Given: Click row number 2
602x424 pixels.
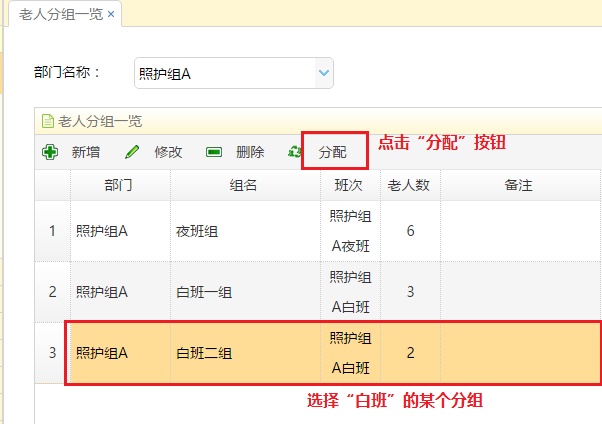Looking at the screenshot, I should (x=52, y=292).
